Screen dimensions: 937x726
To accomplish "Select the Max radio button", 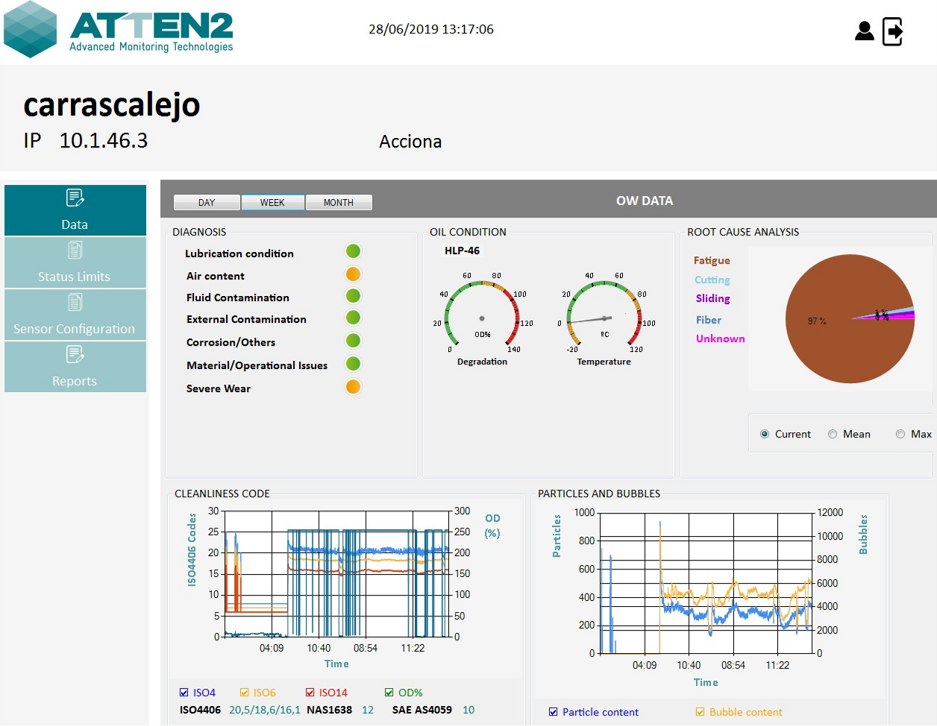I will (x=900, y=434).
